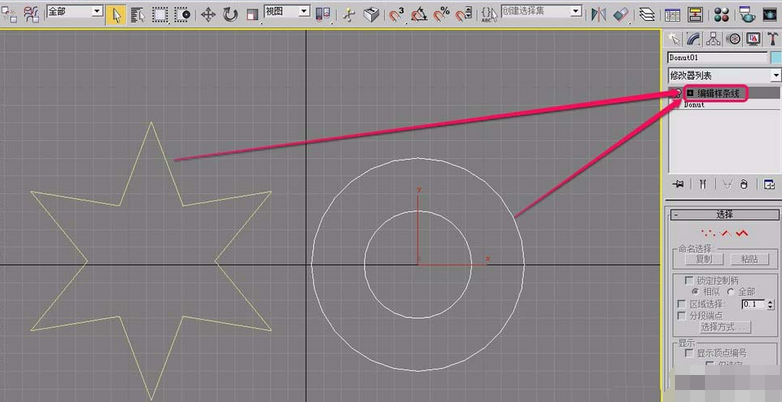The image size is (782, 402).
Task: Open the Curve Editor
Action: pyautogui.click(x=672, y=15)
